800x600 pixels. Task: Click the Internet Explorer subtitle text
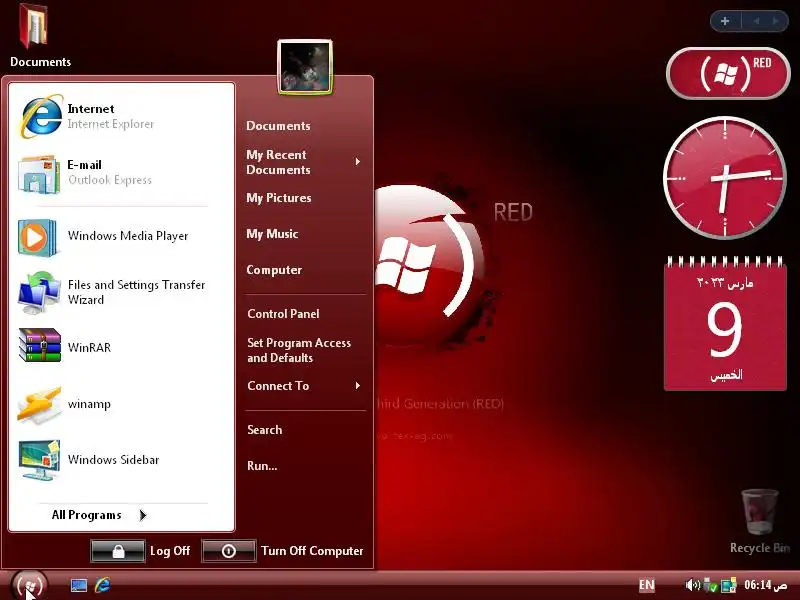(x=110, y=124)
